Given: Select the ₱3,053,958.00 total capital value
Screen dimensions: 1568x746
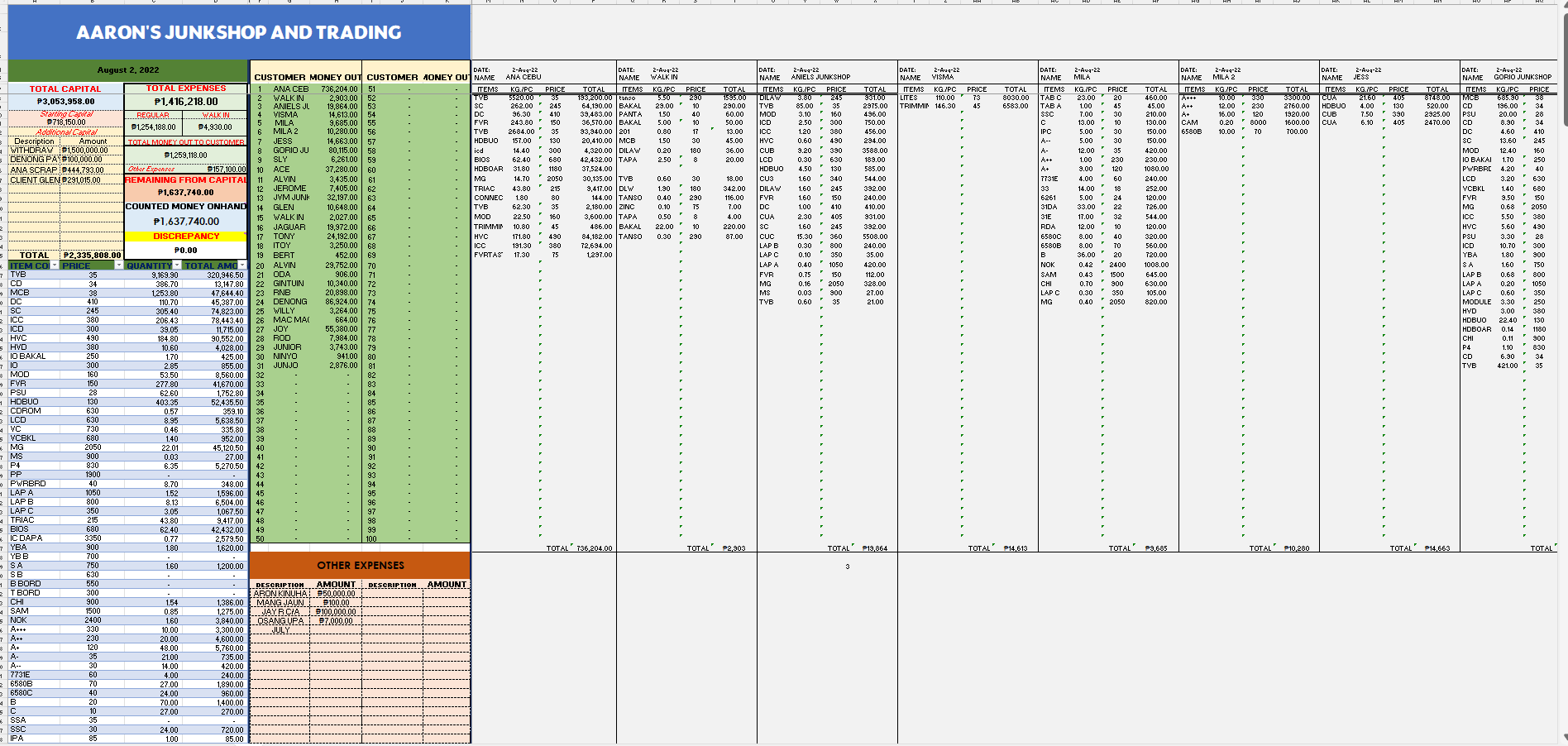Looking at the screenshot, I should [65, 101].
